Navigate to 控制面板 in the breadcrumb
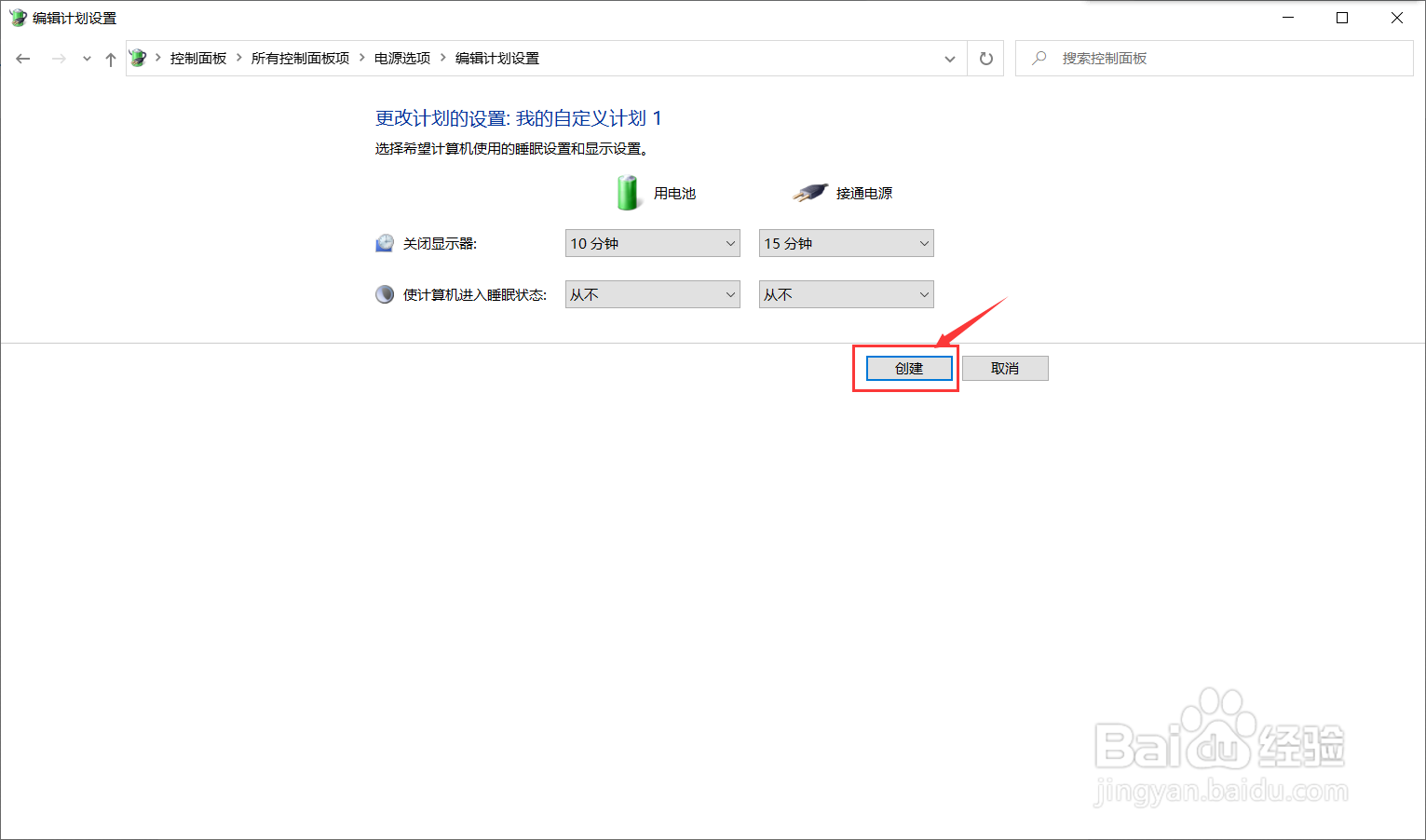The image size is (1426, 840). click(197, 57)
